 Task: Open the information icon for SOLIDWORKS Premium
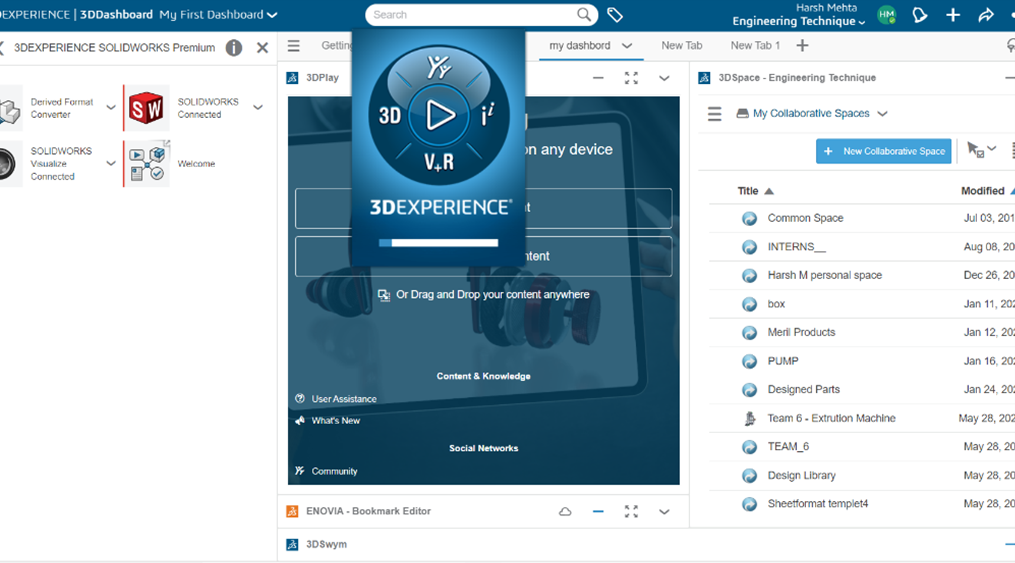pyautogui.click(x=234, y=48)
